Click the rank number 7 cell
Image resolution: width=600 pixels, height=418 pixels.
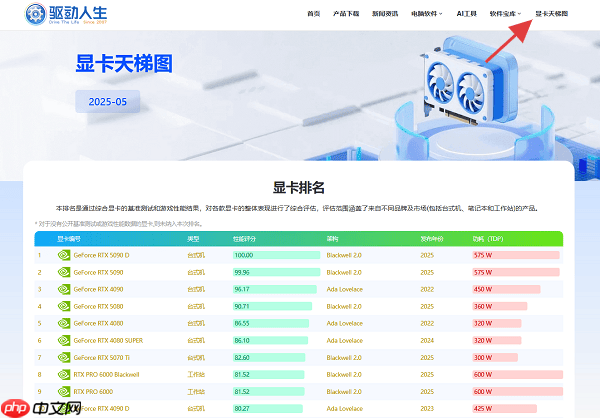(x=39, y=358)
